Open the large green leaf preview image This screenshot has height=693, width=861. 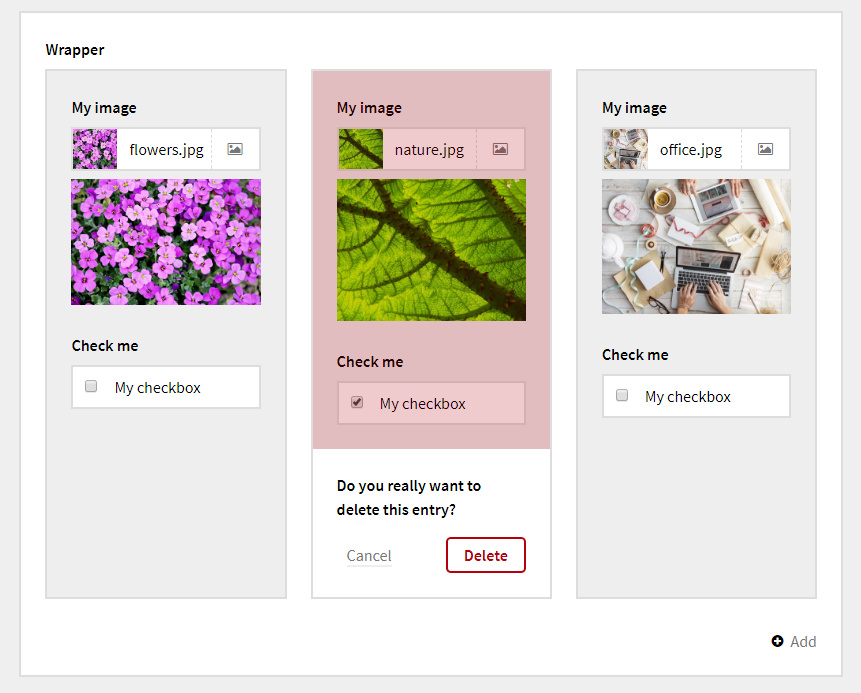click(431, 250)
